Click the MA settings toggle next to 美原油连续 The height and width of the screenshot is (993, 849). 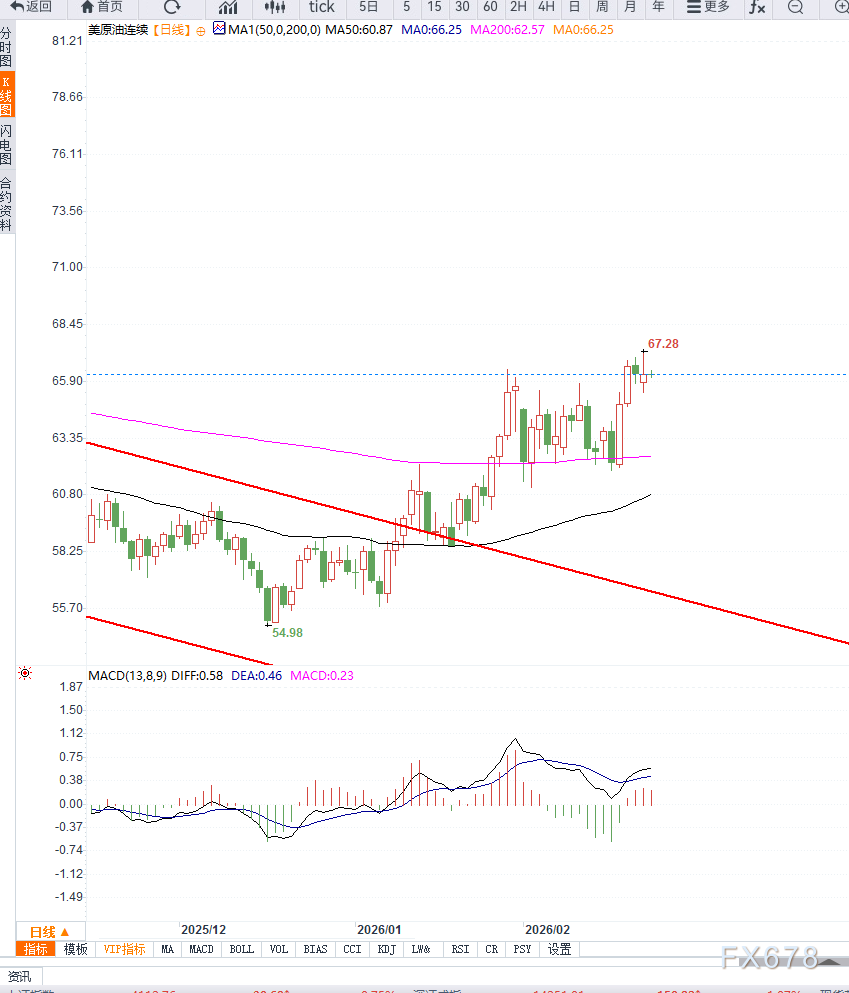(x=218, y=30)
